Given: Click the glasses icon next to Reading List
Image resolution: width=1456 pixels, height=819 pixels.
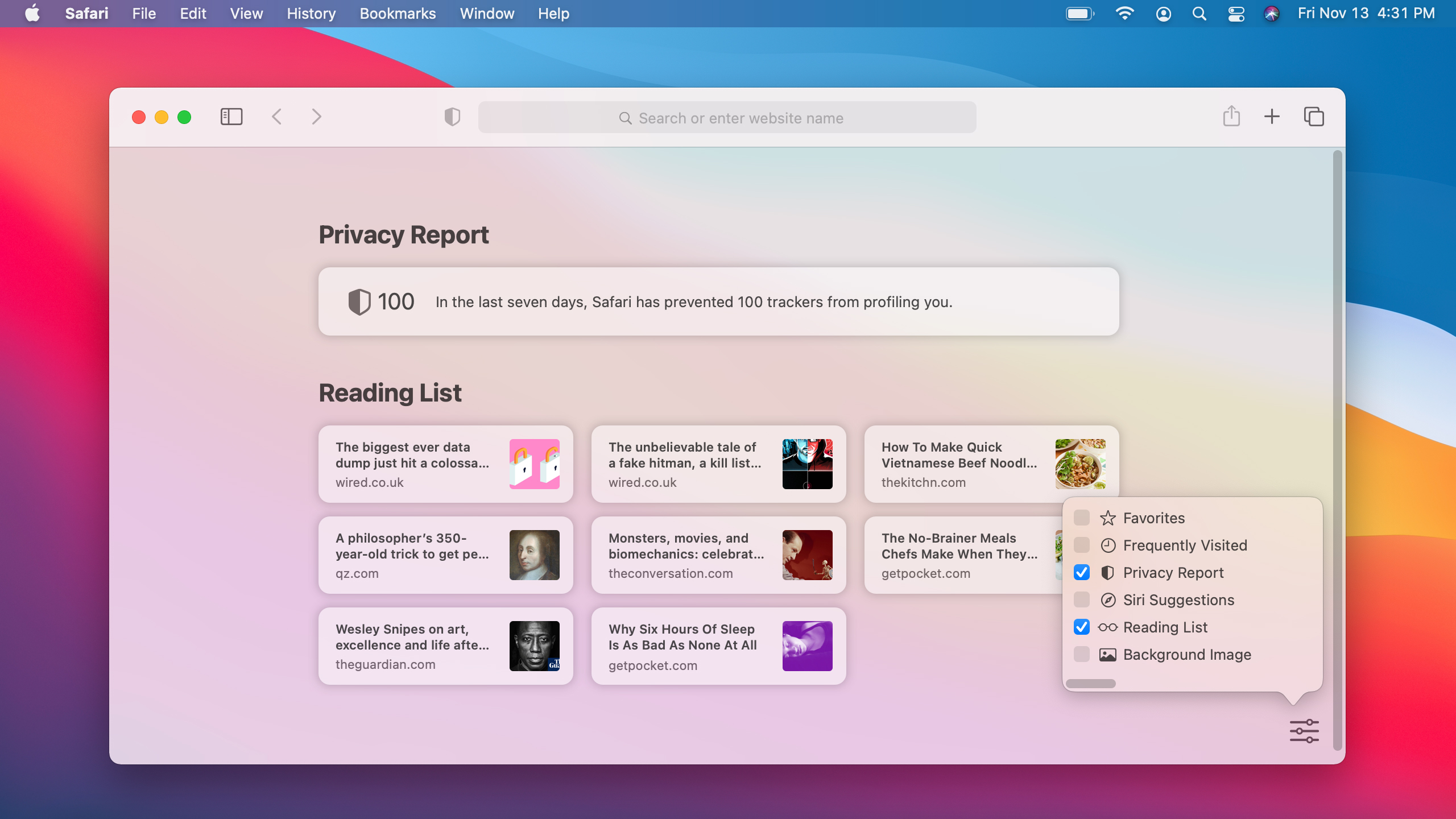Looking at the screenshot, I should click(x=1107, y=627).
